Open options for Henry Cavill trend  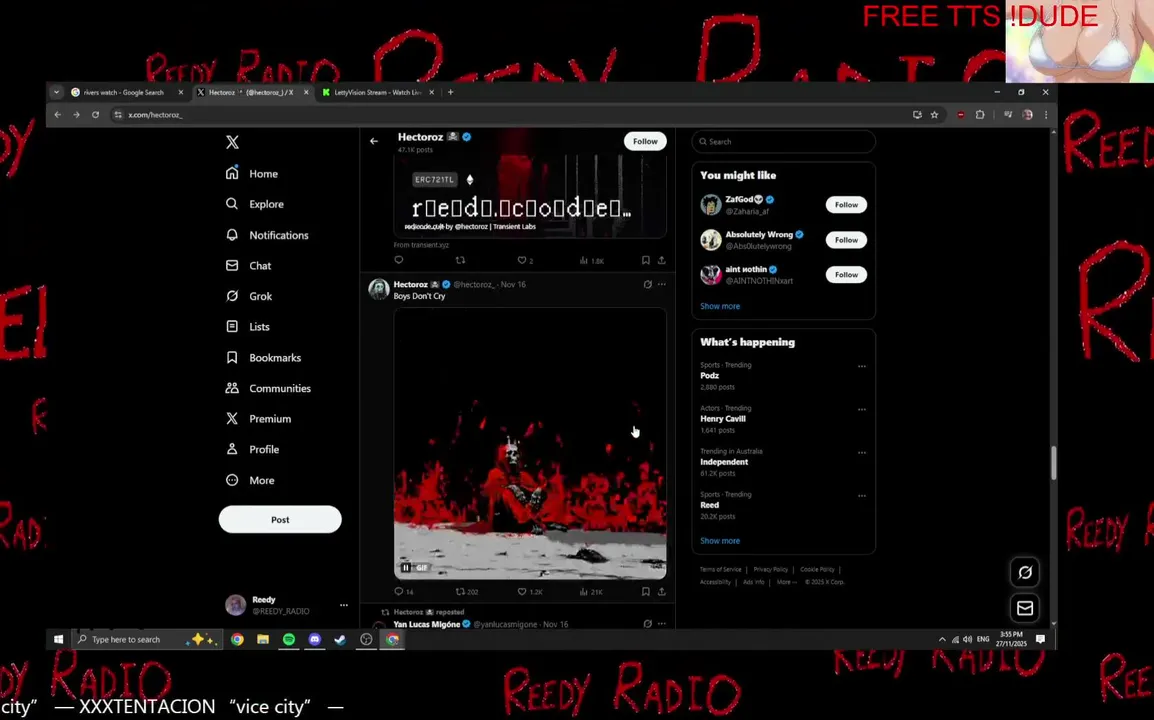[x=862, y=409]
